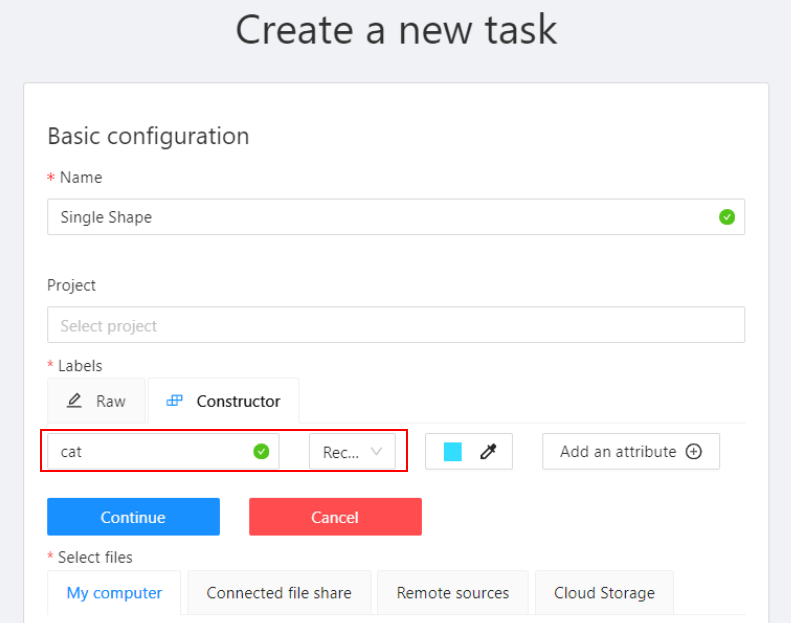Open the Remote sources tab
Screen dimensions: 791x623
pyautogui.click(x=453, y=593)
